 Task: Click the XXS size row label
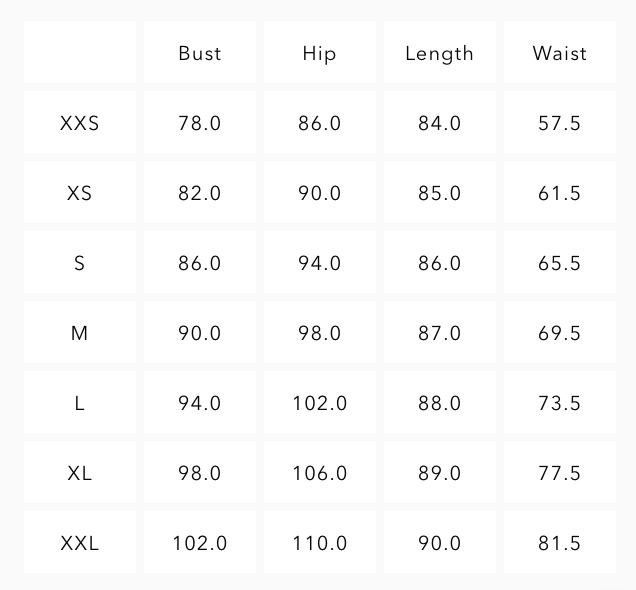tap(80, 123)
